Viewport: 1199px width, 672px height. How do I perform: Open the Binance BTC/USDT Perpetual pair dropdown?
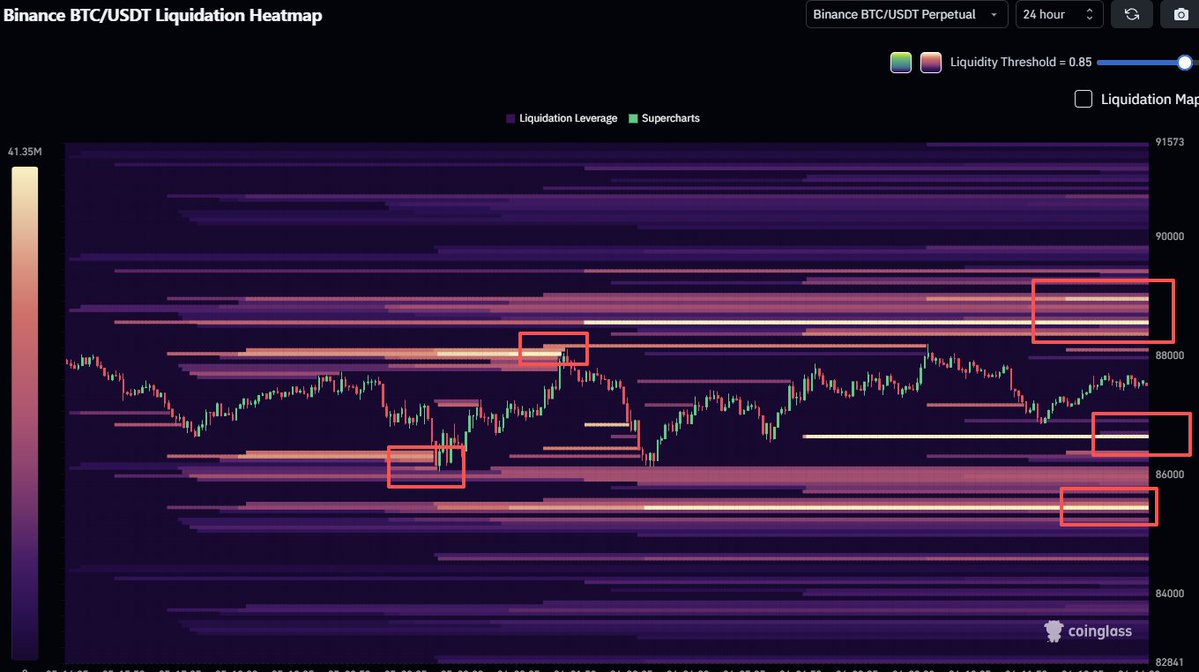point(906,15)
